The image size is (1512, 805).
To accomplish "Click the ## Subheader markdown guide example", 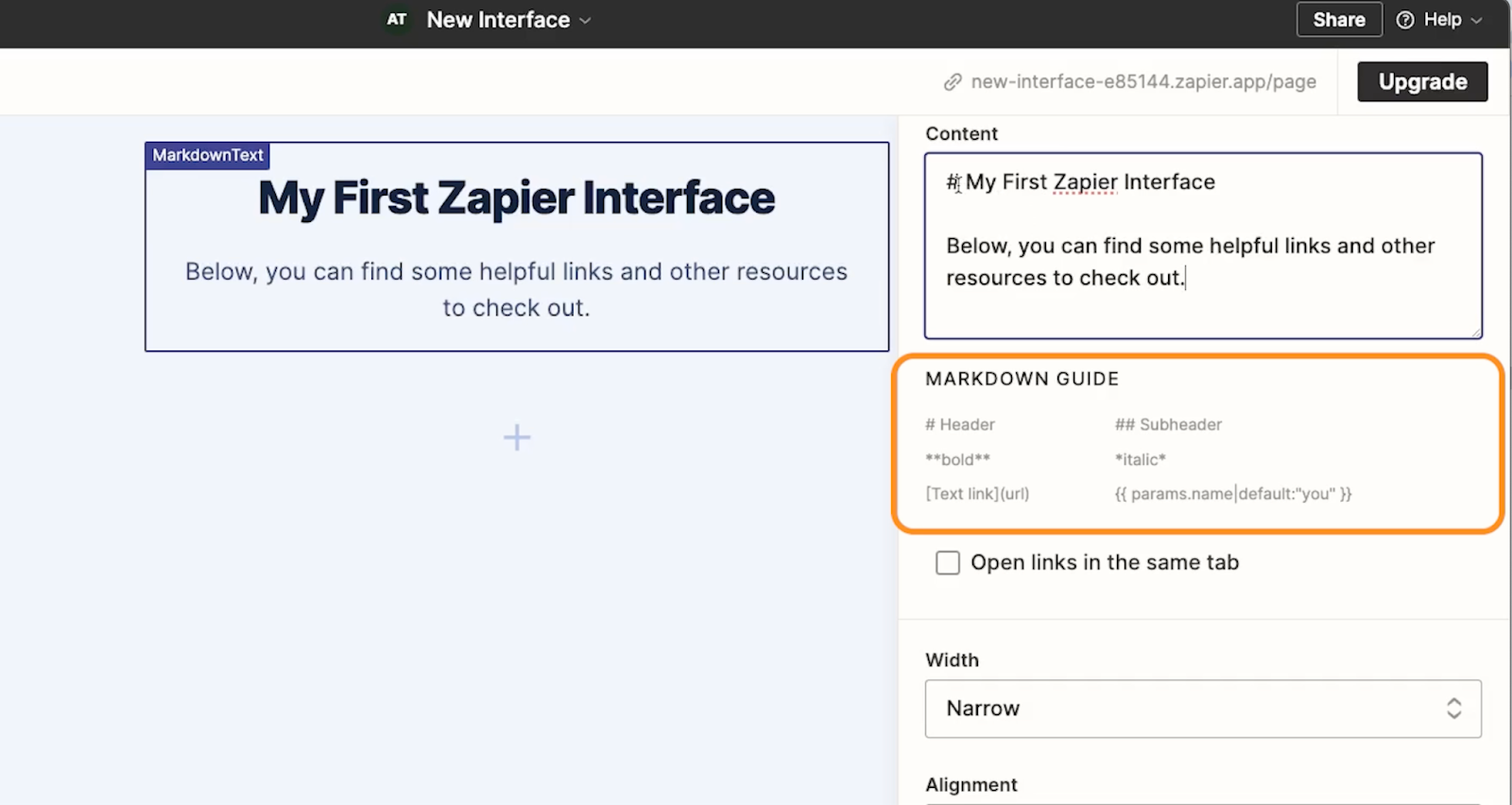I will [1168, 425].
